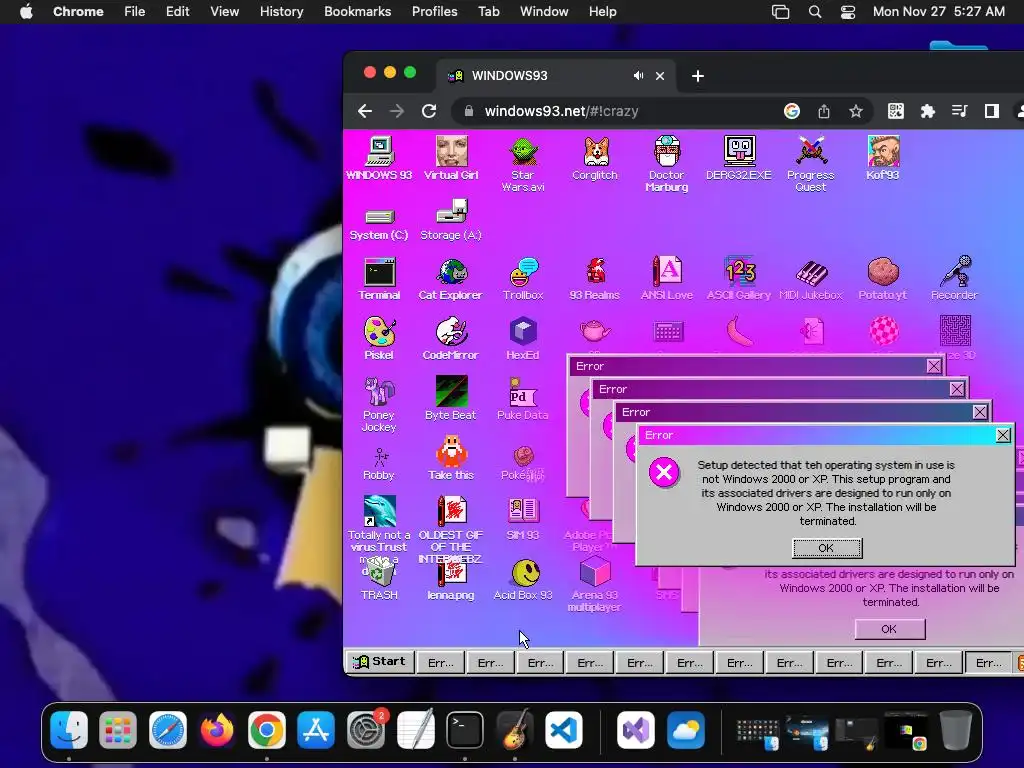
Task: Open the Potato.yt icon
Action: [x=883, y=278]
